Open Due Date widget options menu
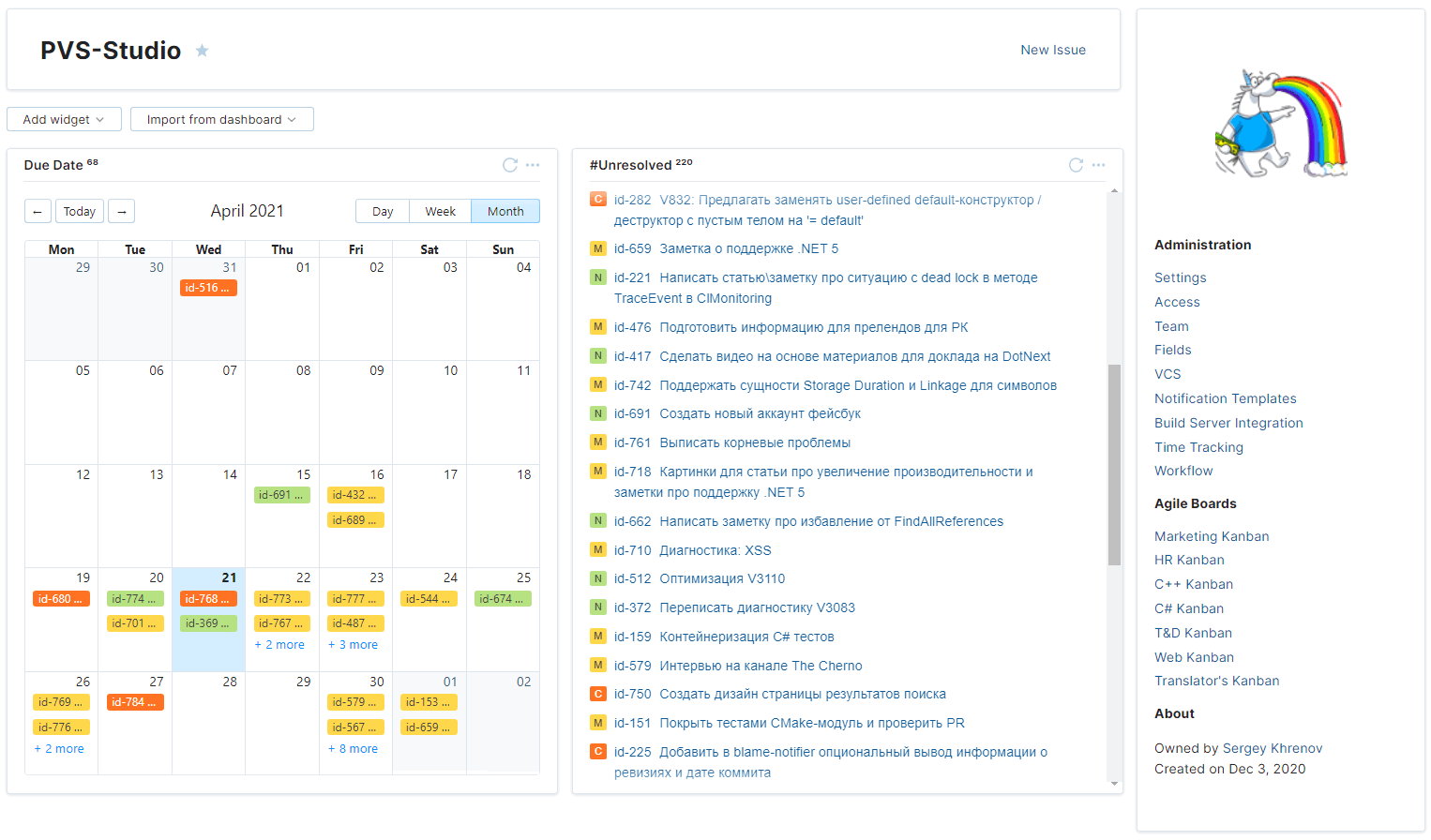Image resolution: width=1431 pixels, height=840 pixels. (533, 165)
